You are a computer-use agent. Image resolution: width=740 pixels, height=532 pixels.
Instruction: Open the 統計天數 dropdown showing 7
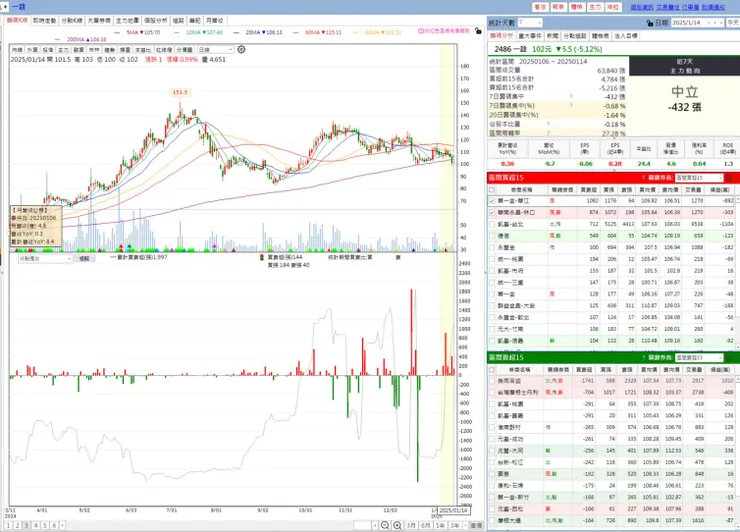pos(530,23)
